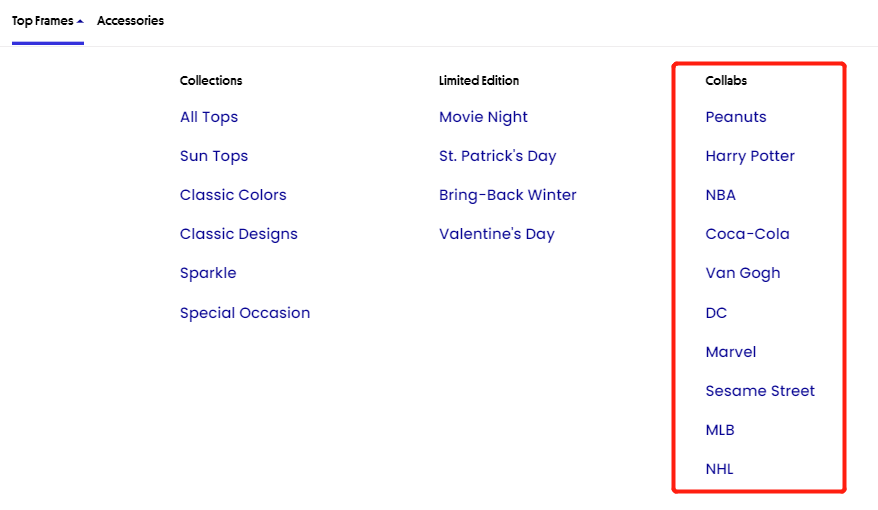
Task: Select the St. Patrick's Day link
Action: pyautogui.click(x=497, y=156)
